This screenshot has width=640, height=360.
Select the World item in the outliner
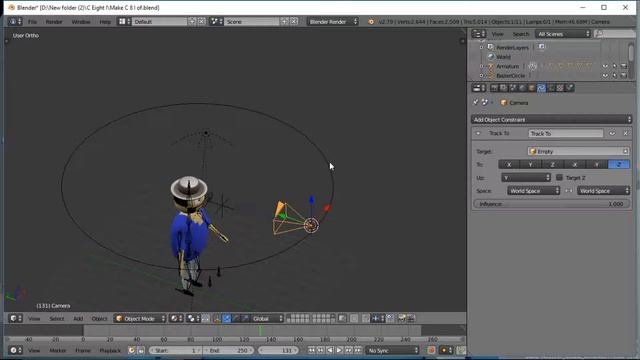pos(503,57)
